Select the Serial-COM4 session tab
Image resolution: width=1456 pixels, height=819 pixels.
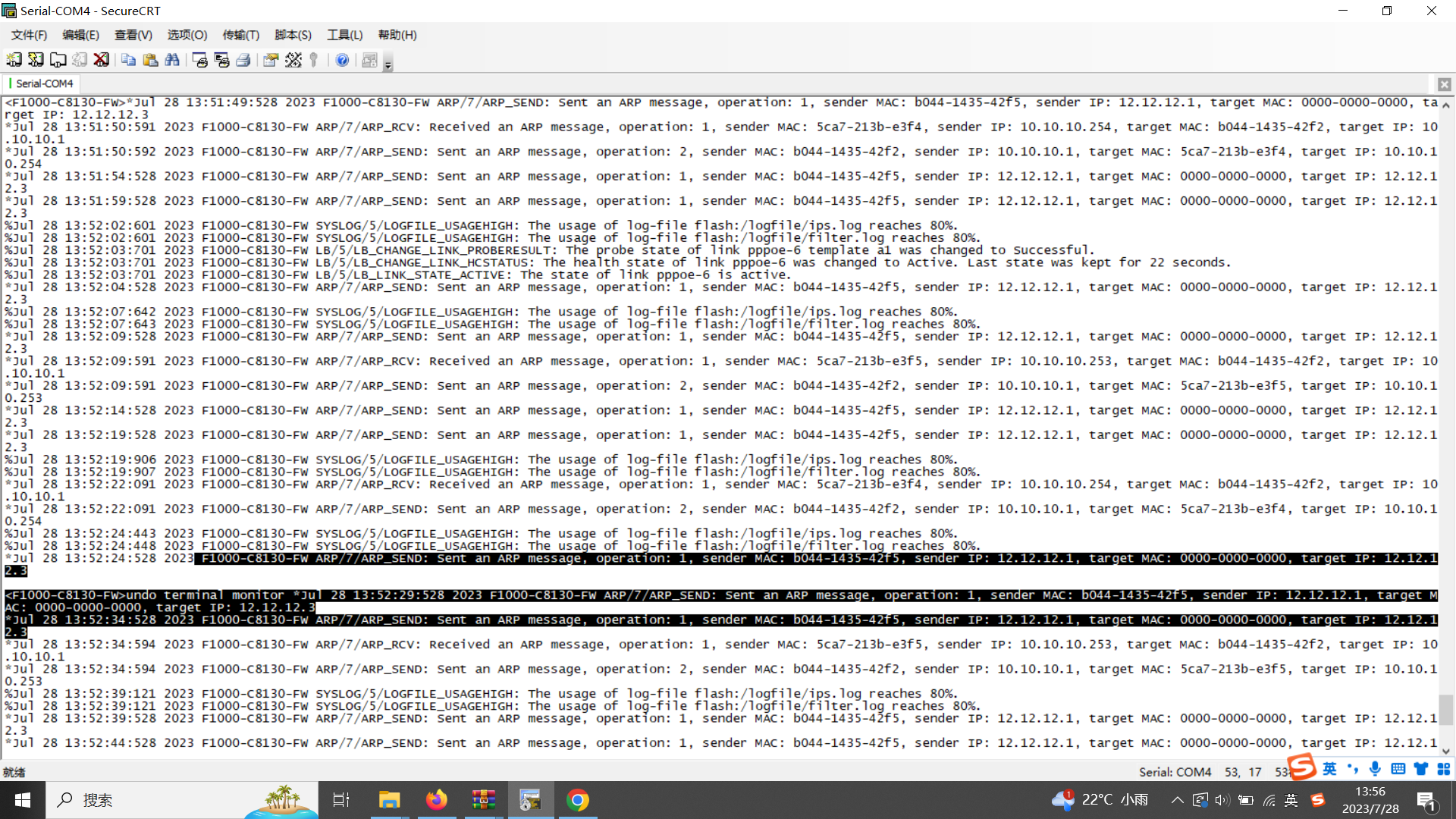[43, 83]
